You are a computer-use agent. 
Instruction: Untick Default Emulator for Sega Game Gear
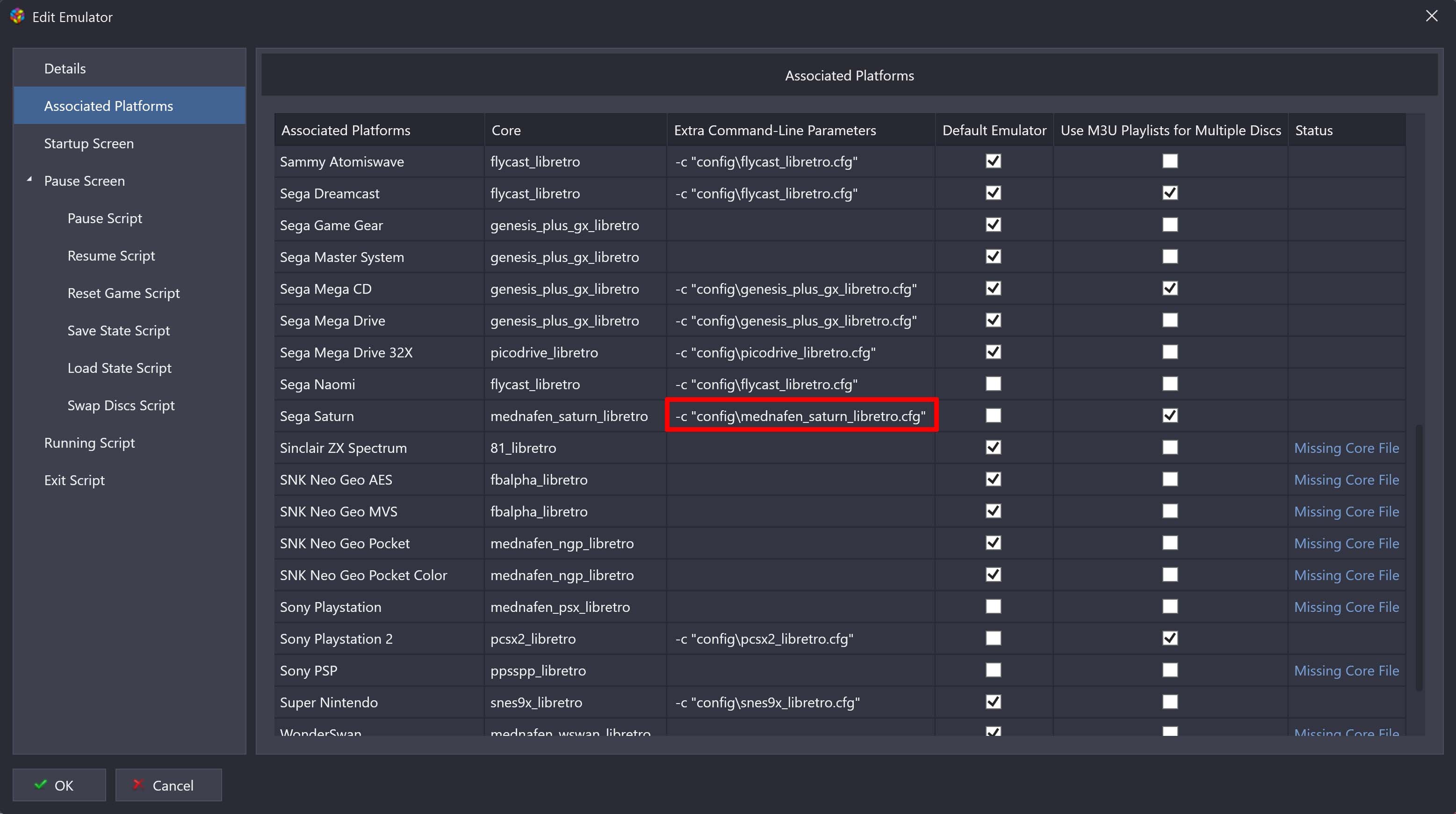(993, 225)
